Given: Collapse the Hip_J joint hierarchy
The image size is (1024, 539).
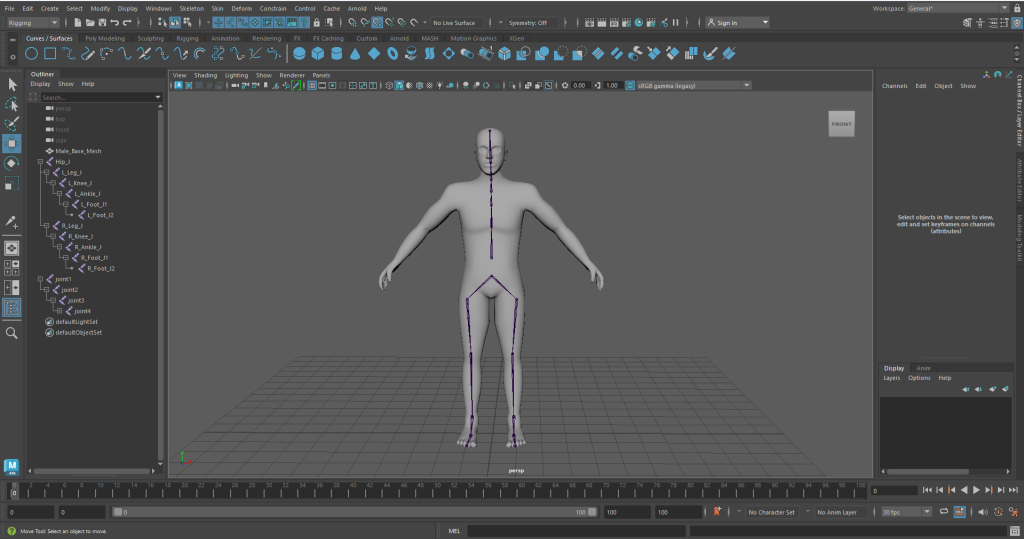Looking at the screenshot, I should pos(40,161).
